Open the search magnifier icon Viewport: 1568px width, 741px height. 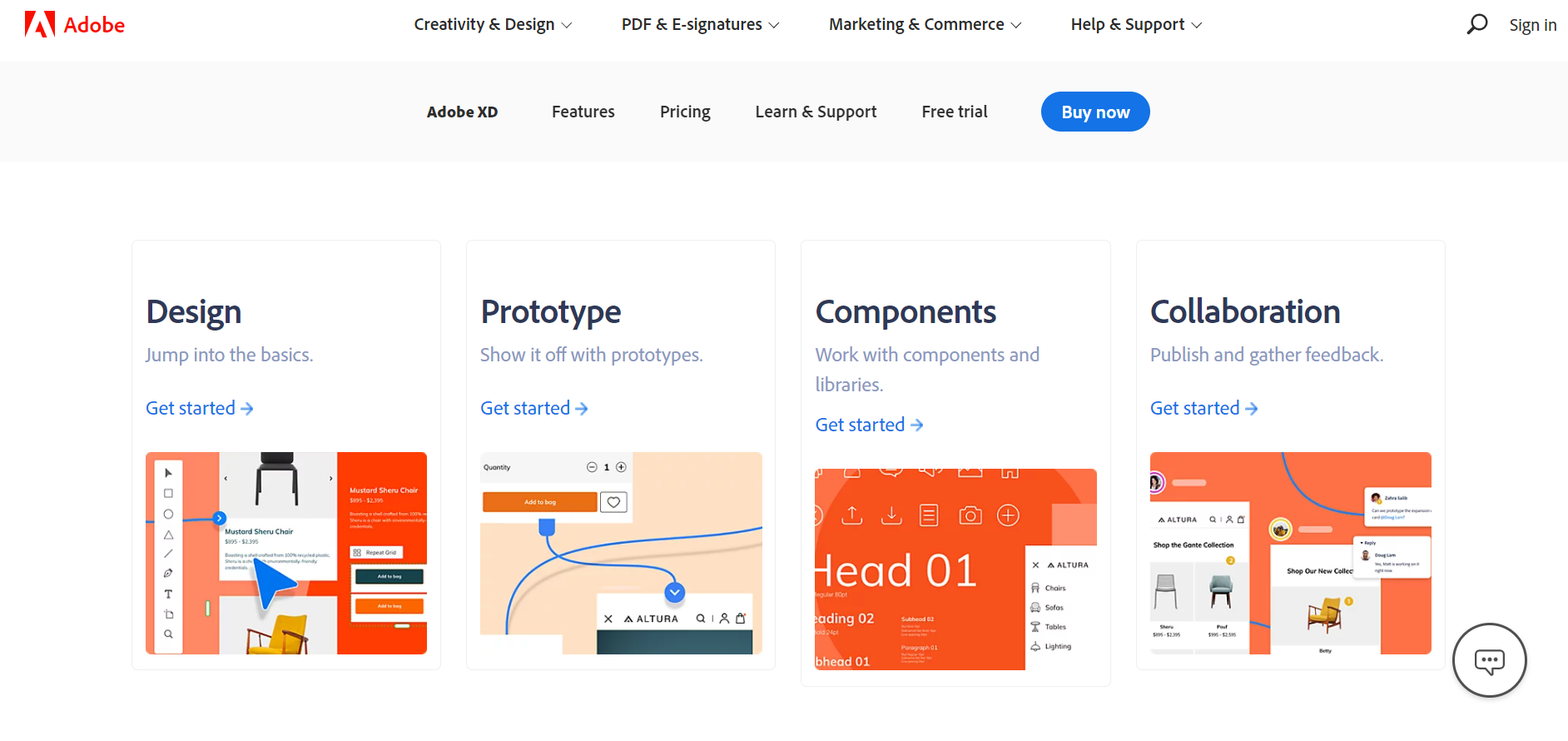(1477, 24)
